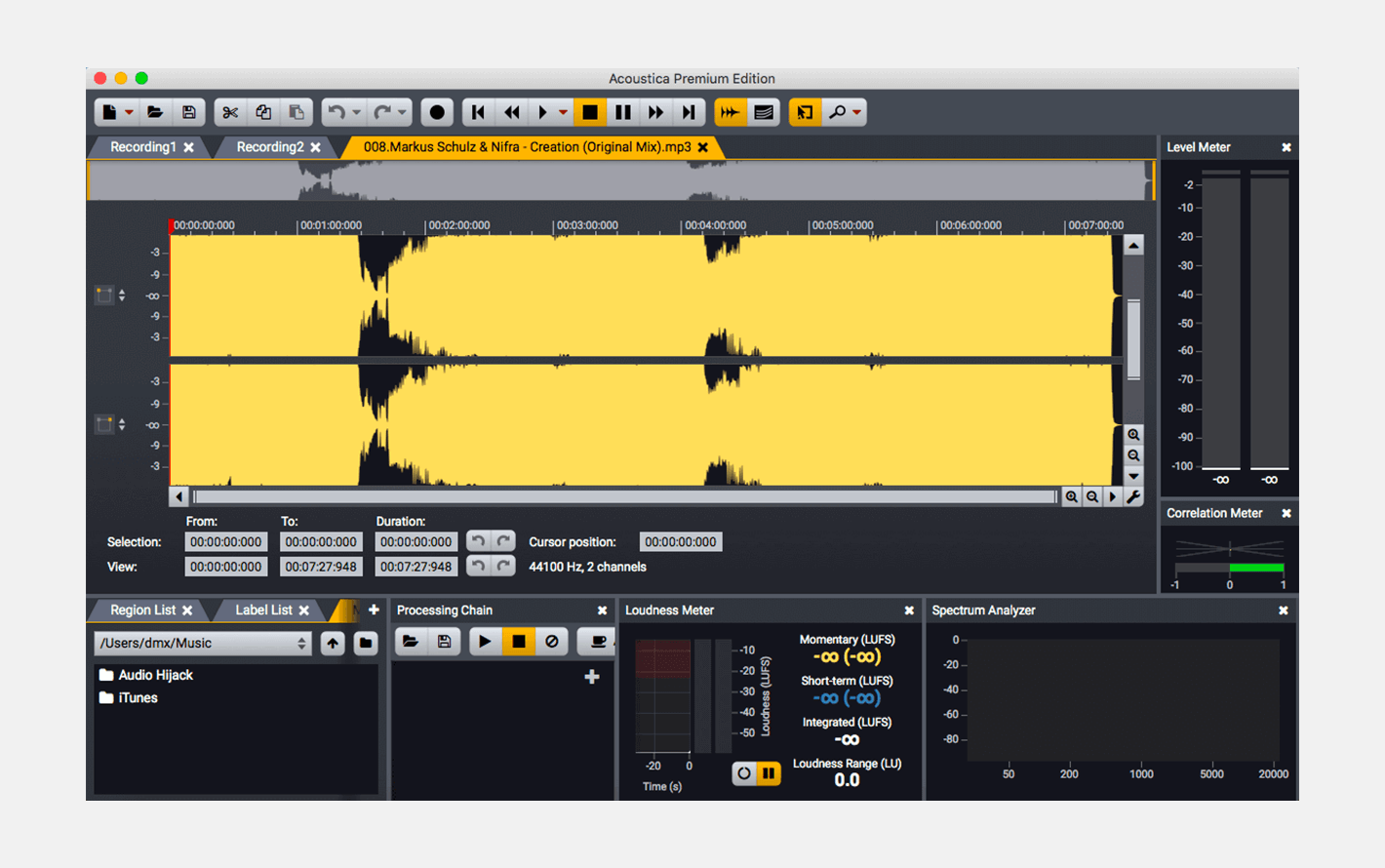
Task: Stop playback using the main toolbar stop button
Action: pos(590,112)
